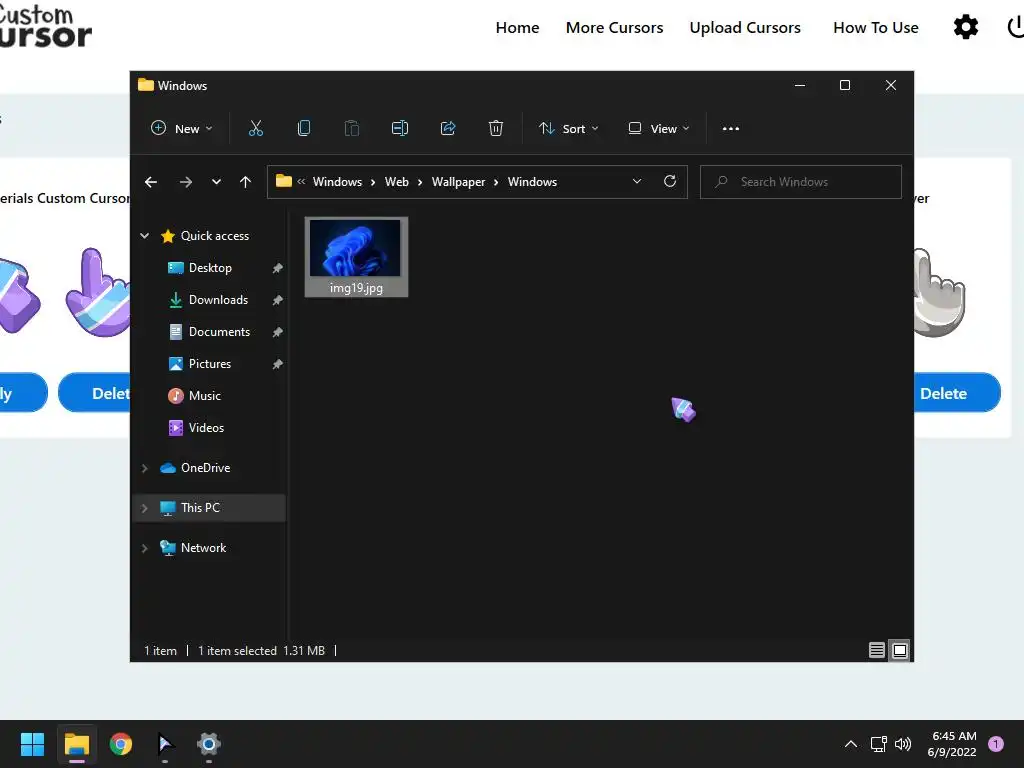Go back with the left arrow
The height and width of the screenshot is (768, 1024).
click(151, 182)
